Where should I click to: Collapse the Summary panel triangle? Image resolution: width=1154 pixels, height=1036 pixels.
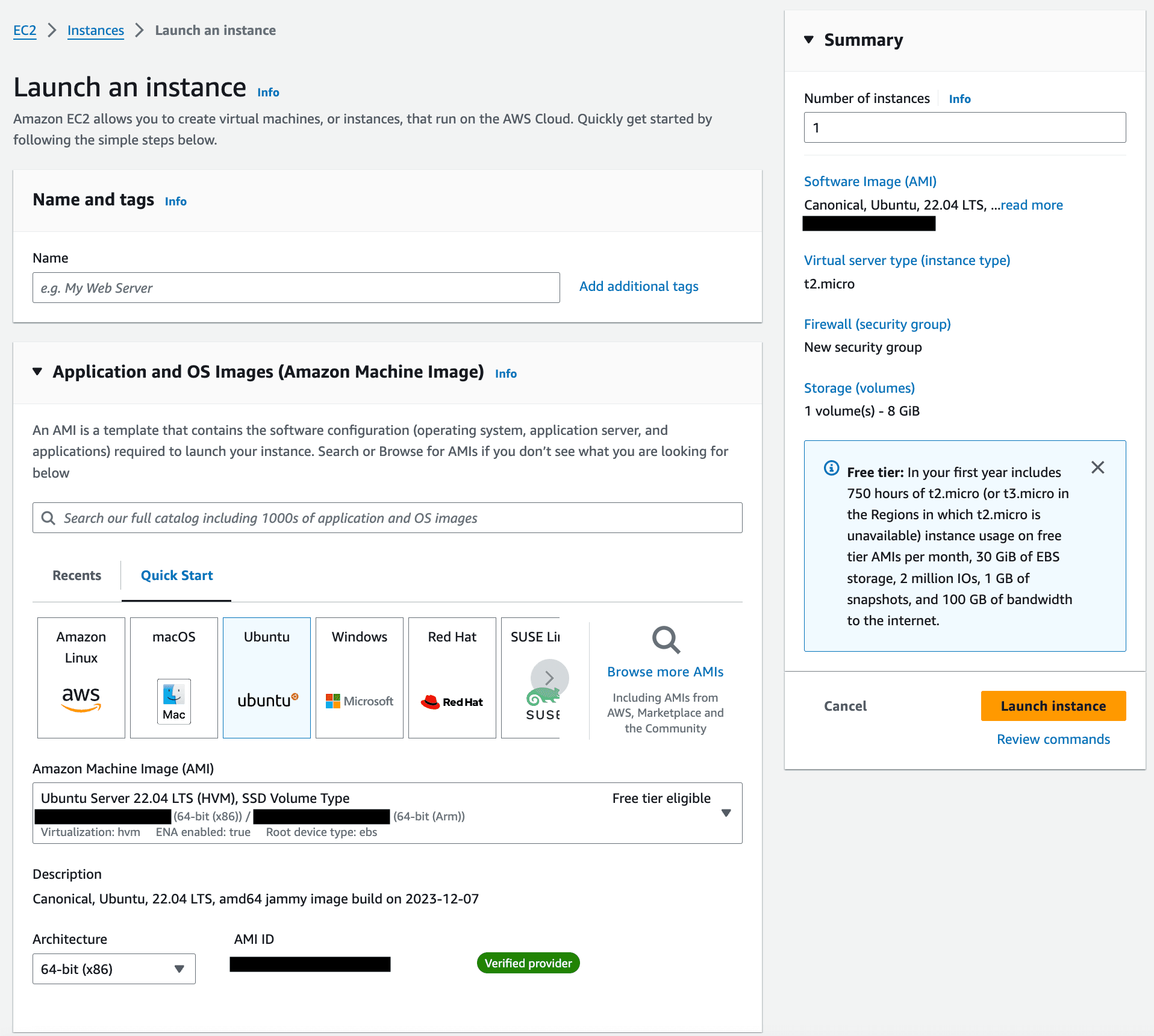point(809,40)
